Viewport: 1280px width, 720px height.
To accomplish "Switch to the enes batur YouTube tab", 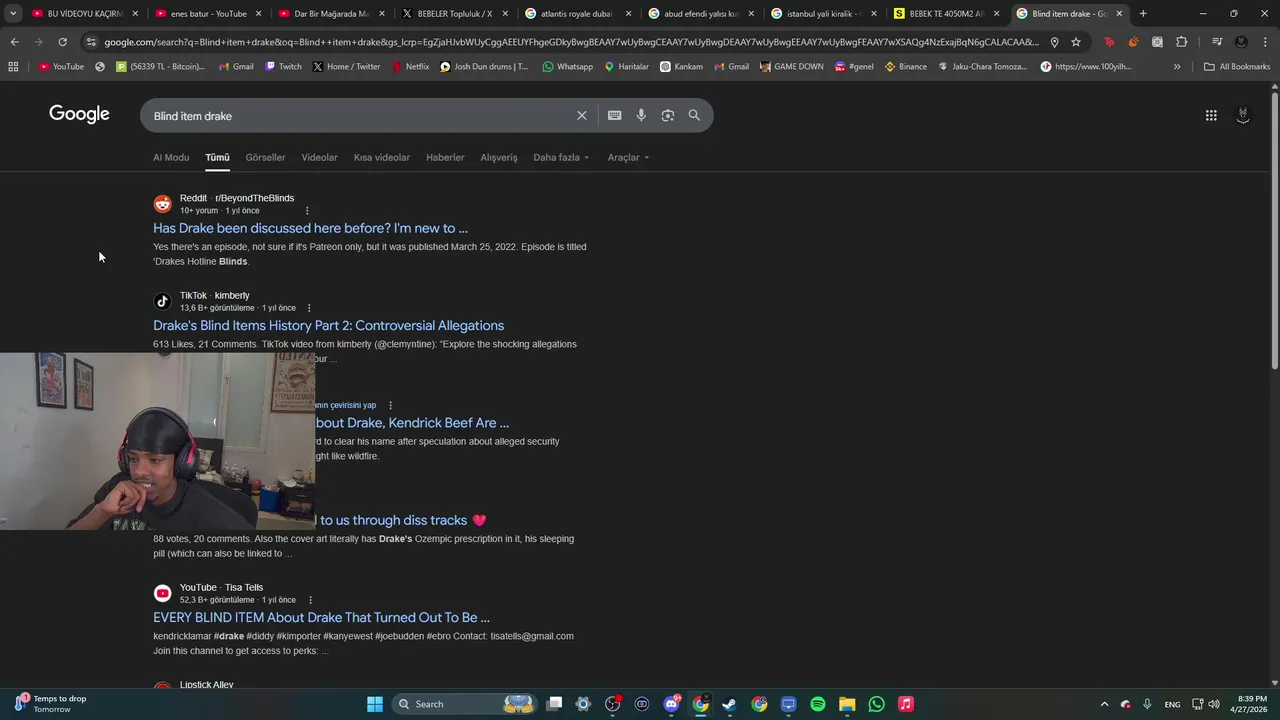I will (x=207, y=13).
